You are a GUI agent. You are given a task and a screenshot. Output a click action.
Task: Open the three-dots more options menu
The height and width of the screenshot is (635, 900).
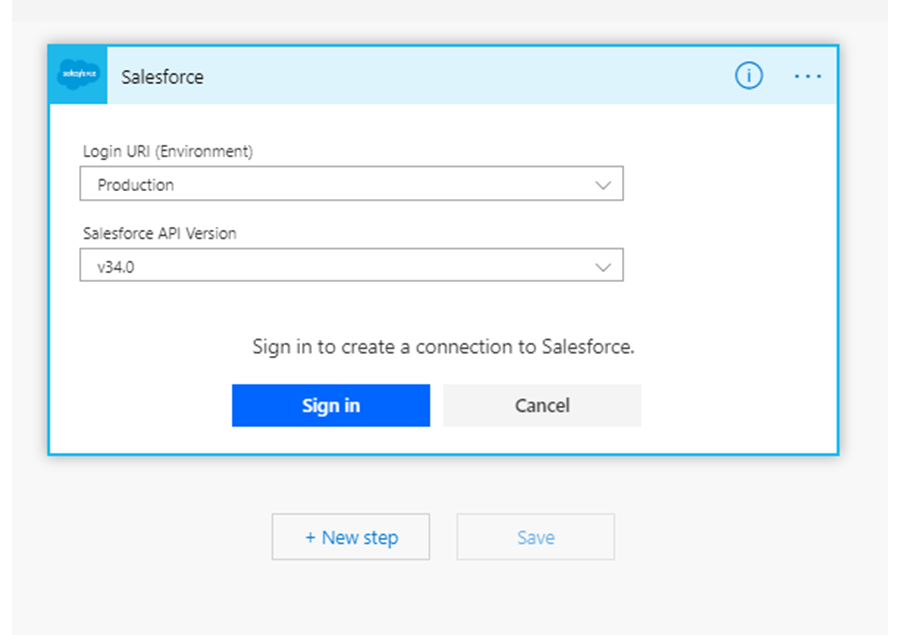coord(808,76)
